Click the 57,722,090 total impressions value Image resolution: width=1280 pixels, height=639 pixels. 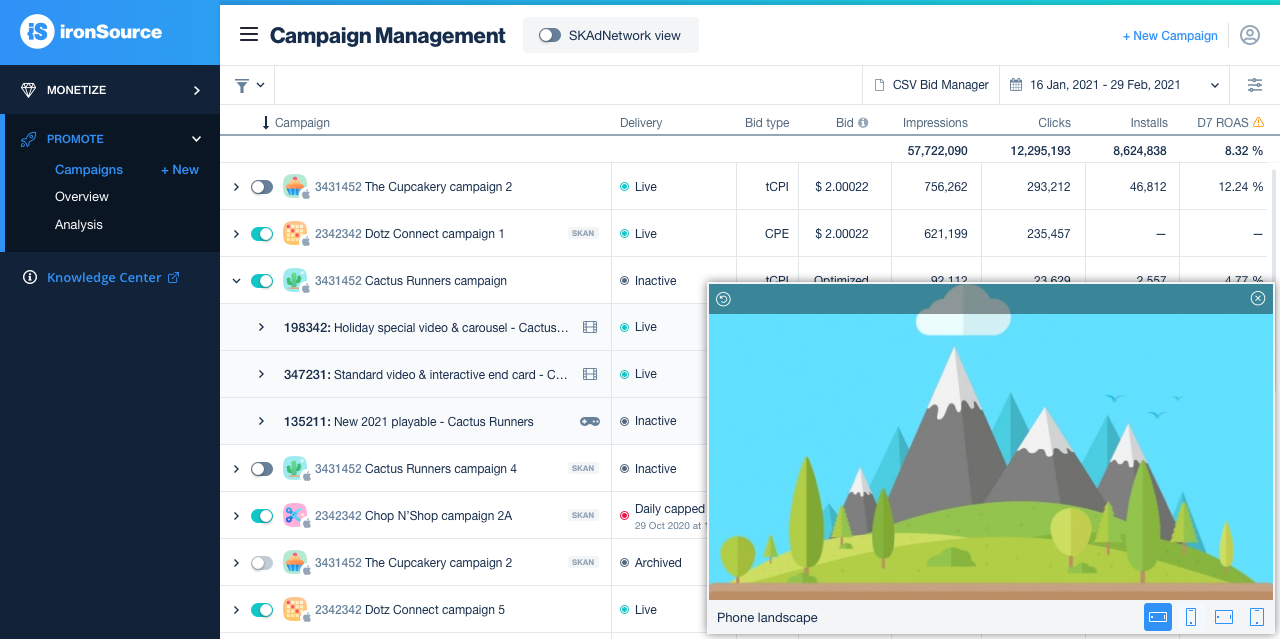tap(937, 151)
